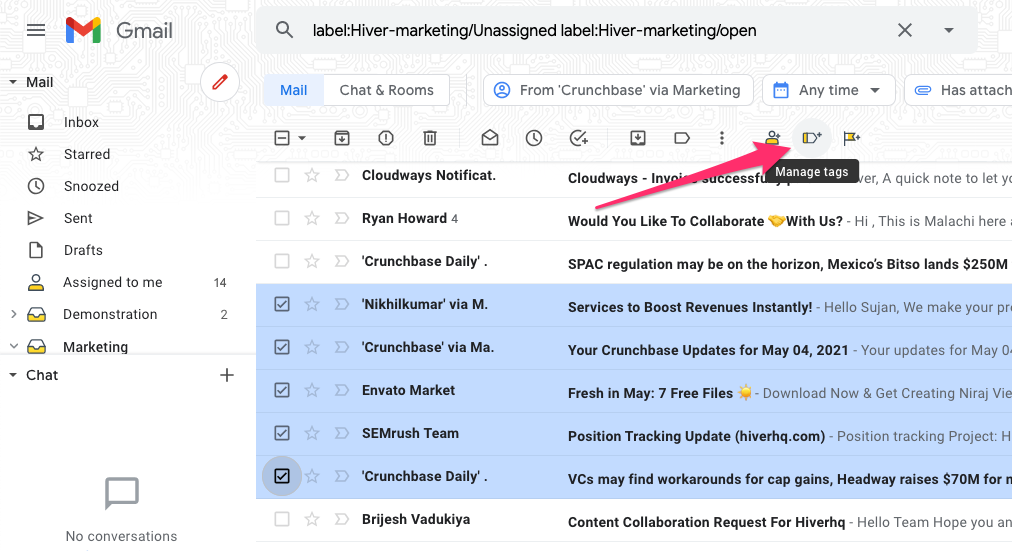Viewport: 1012px width, 551px height.
Task: Collapse the Chat section arrow
Action: click(12, 375)
